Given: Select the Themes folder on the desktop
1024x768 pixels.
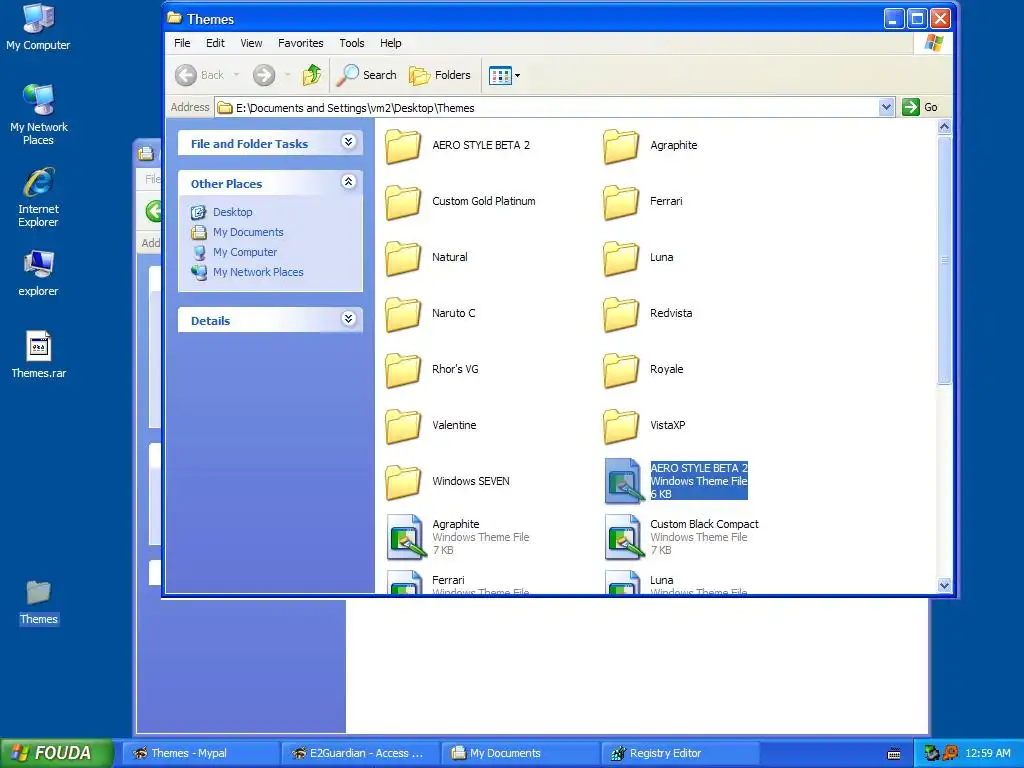Looking at the screenshot, I should (38, 603).
